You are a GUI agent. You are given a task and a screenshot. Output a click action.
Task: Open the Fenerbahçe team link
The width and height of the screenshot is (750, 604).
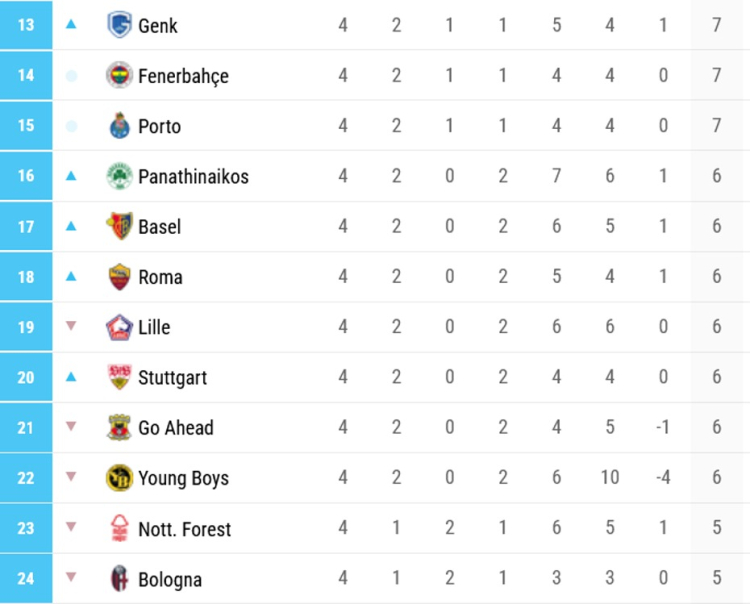click(183, 75)
